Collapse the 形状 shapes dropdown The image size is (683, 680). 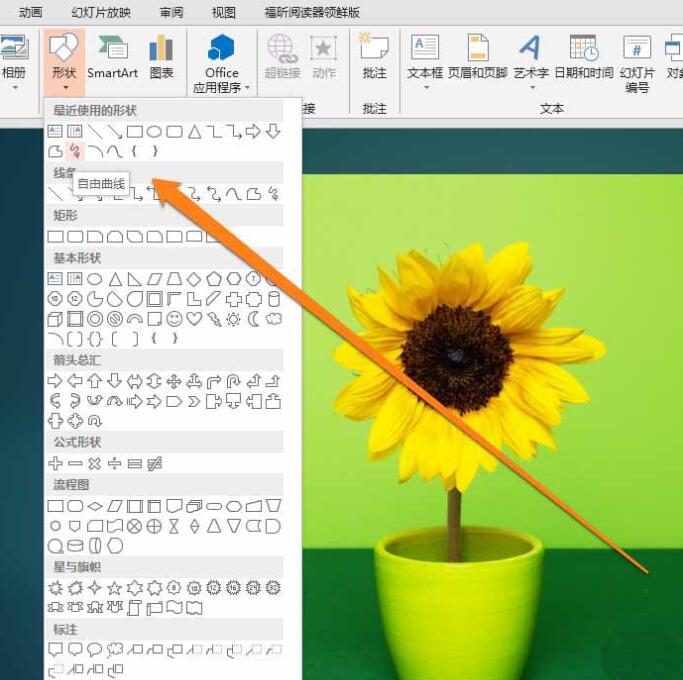[x=64, y=60]
